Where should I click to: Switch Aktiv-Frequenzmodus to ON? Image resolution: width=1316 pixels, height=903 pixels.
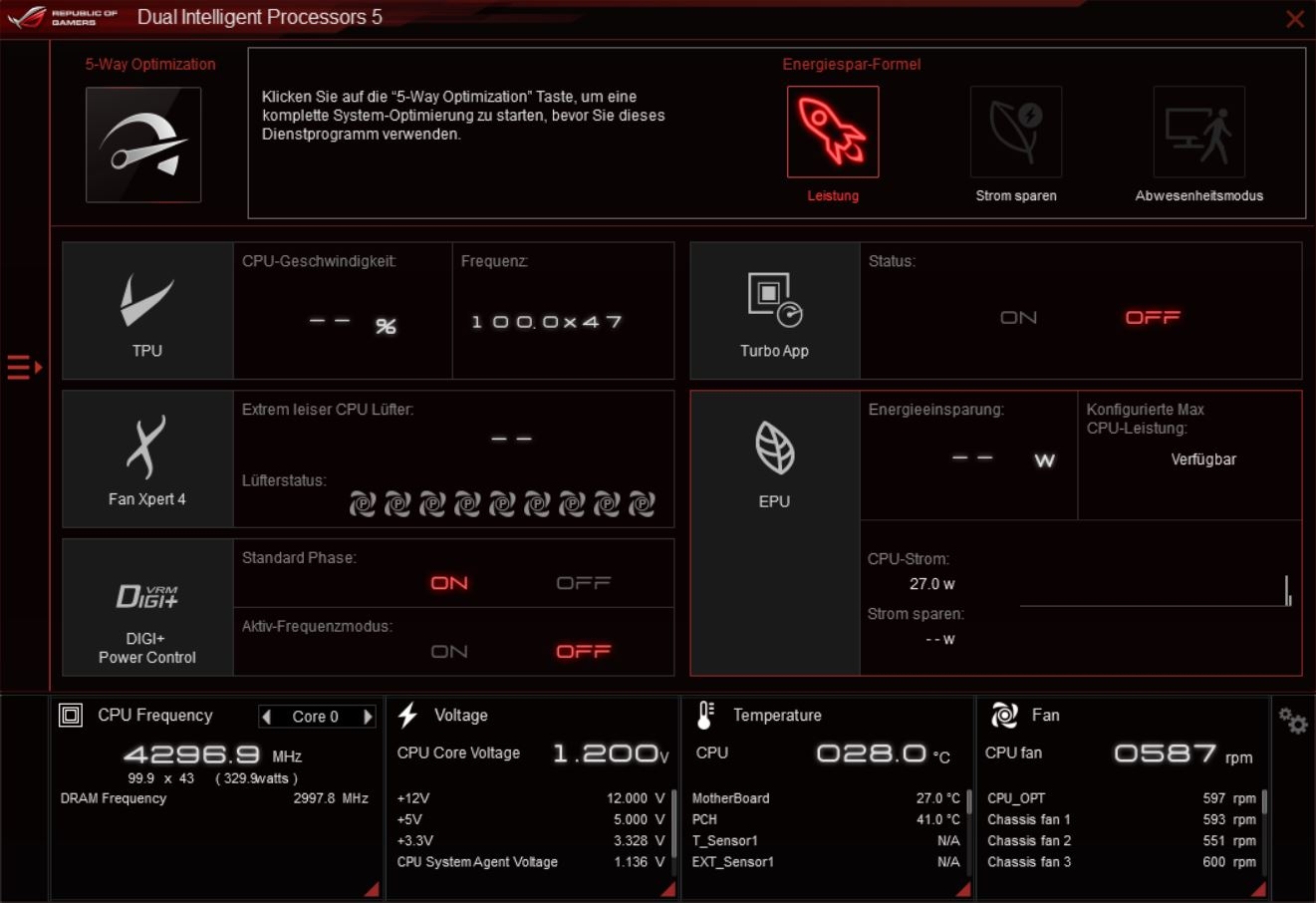449,652
